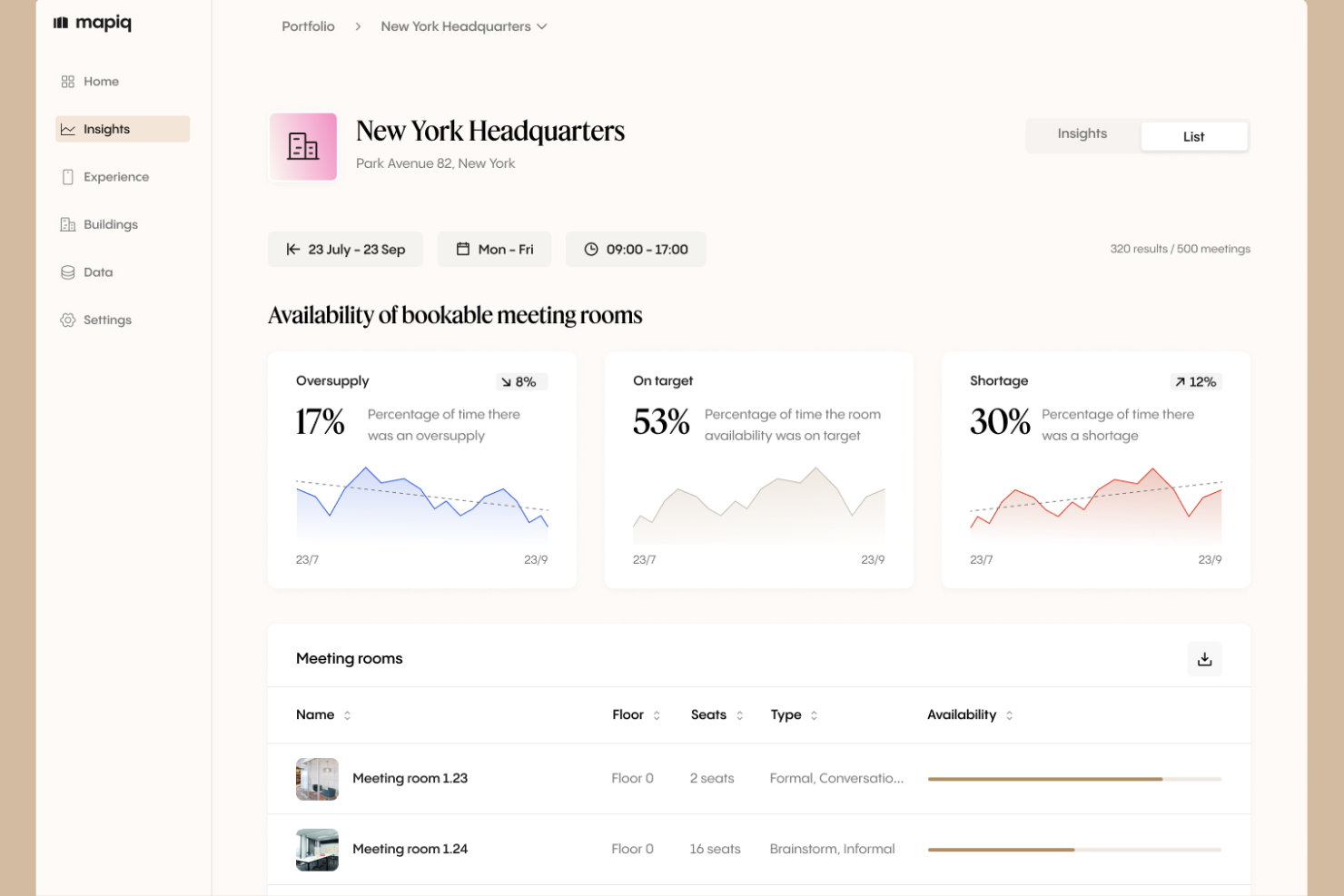
Task: Switch to the Insights view tab
Action: [x=1082, y=133]
